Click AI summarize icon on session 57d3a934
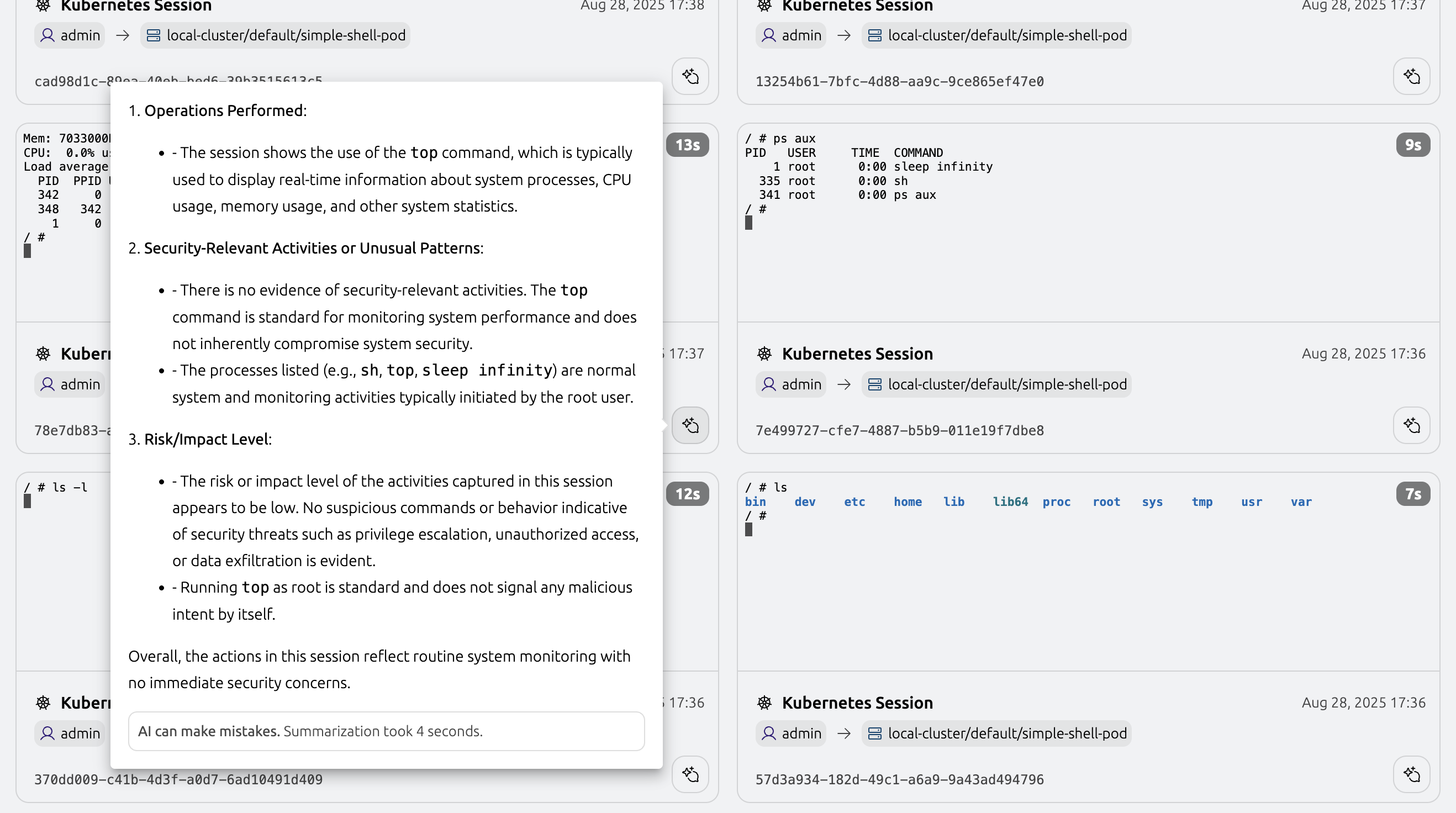This screenshot has width=1456, height=813. [1411, 774]
